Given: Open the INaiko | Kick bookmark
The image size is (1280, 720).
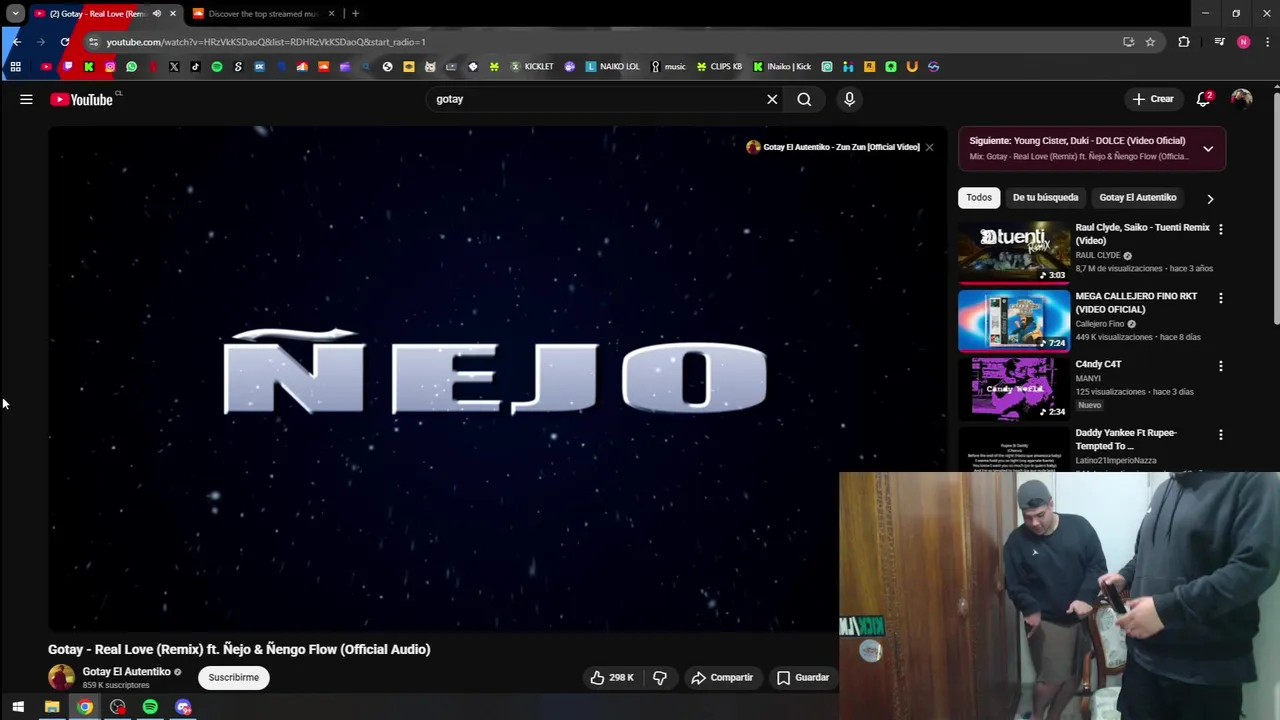Looking at the screenshot, I should click(x=782, y=67).
